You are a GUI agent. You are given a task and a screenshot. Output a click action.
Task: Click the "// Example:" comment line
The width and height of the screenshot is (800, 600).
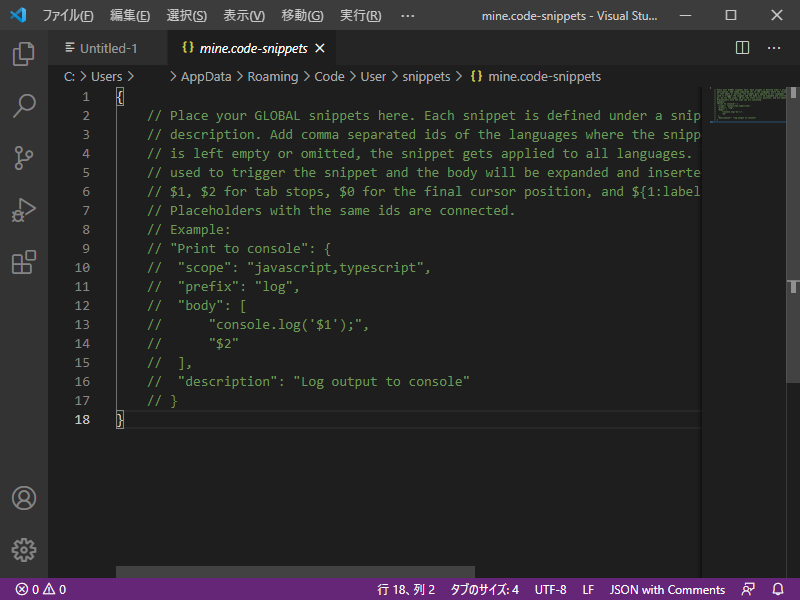pyautogui.click(x=189, y=230)
